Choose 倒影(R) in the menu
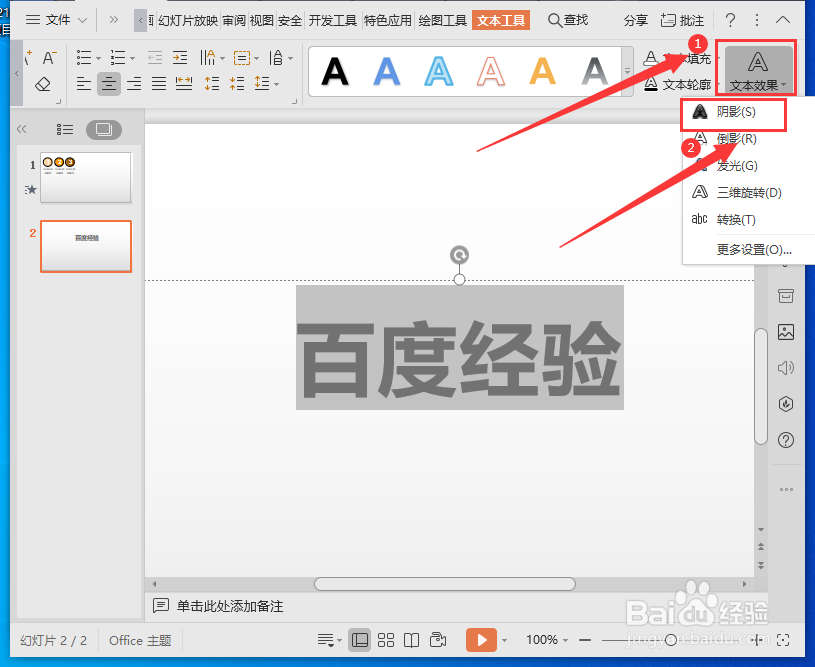The image size is (815, 667). [x=736, y=139]
